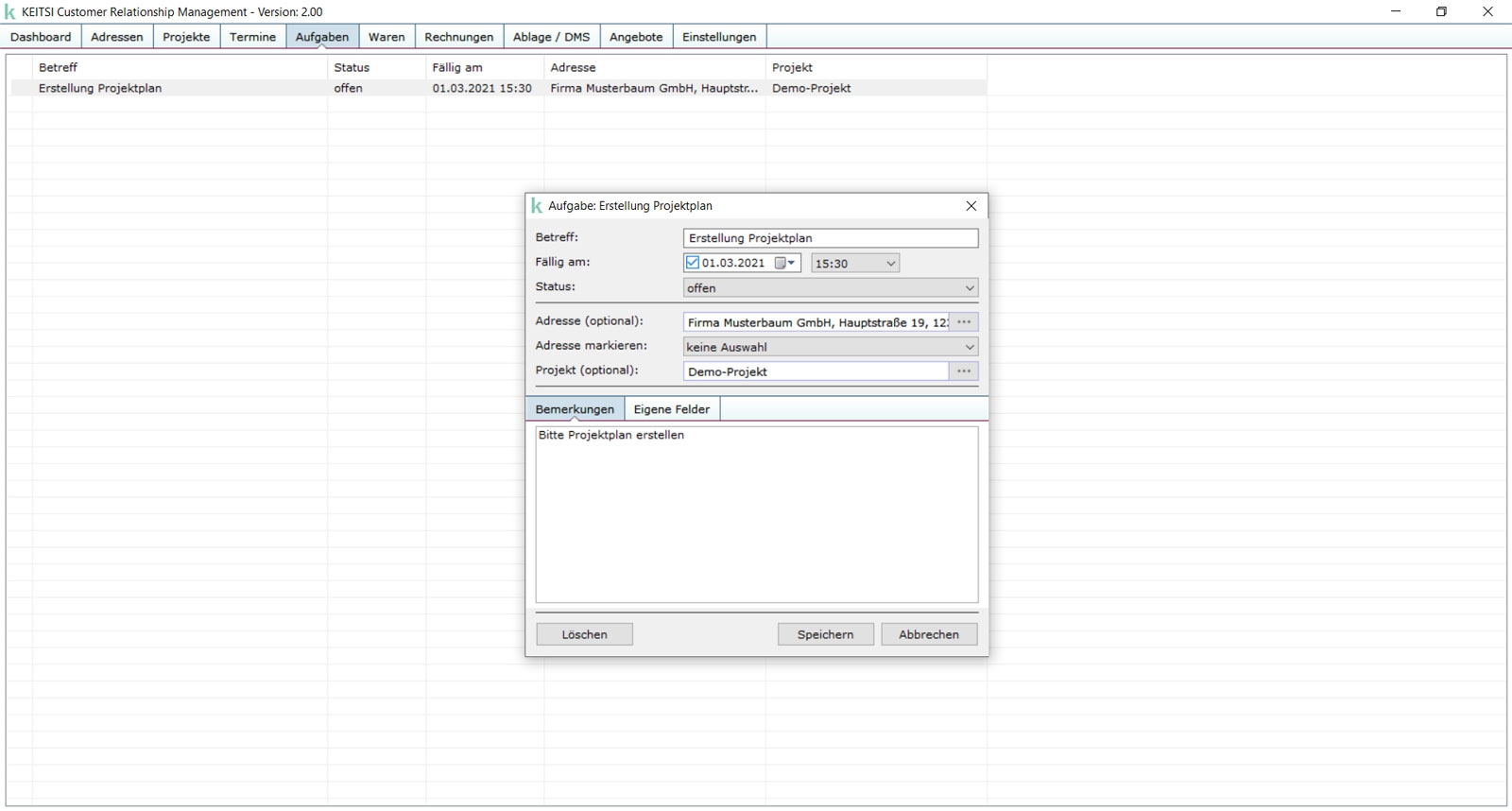The width and height of the screenshot is (1512, 811).
Task: Click the Demo-Projekt cell in task list
Action: pos(811,88)
